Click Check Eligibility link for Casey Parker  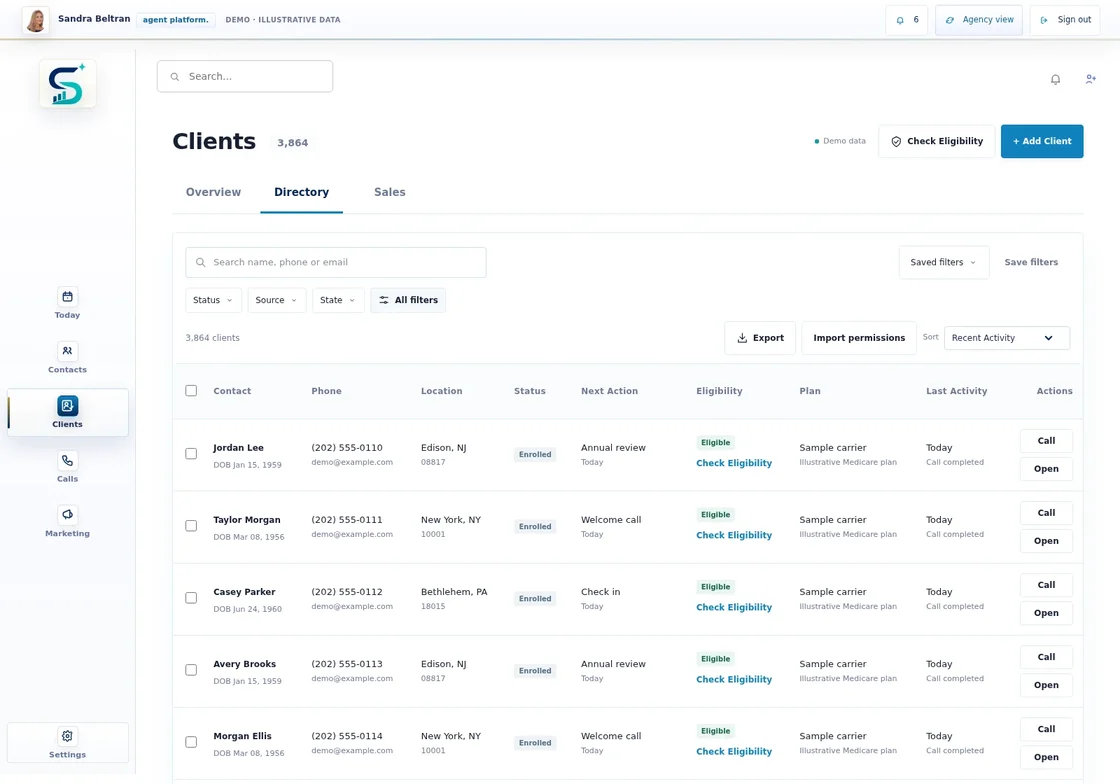tap(734, 607)
